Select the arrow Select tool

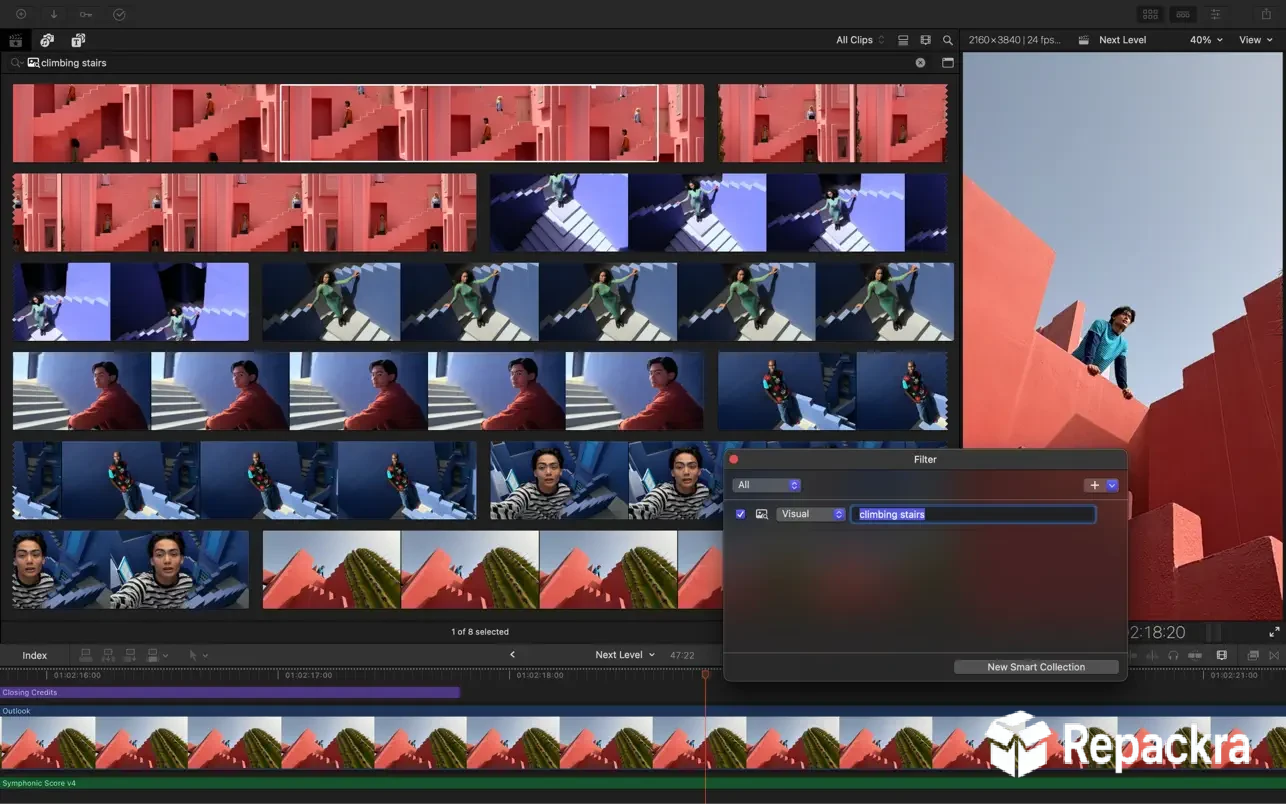(x=192, y=655)
